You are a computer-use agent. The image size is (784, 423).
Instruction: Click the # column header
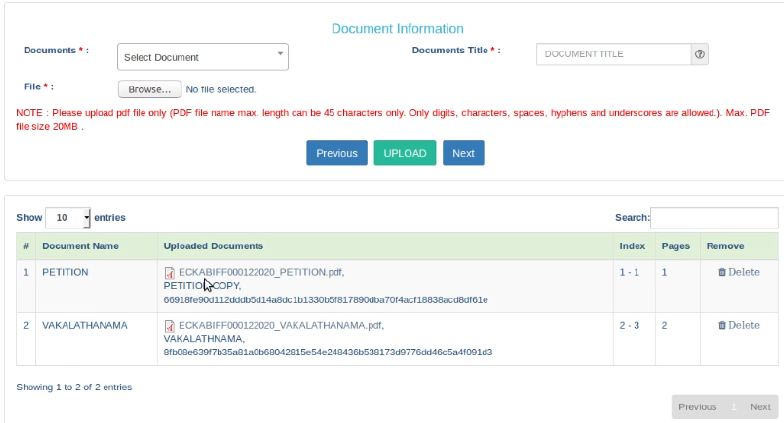[x=26, y=246]
